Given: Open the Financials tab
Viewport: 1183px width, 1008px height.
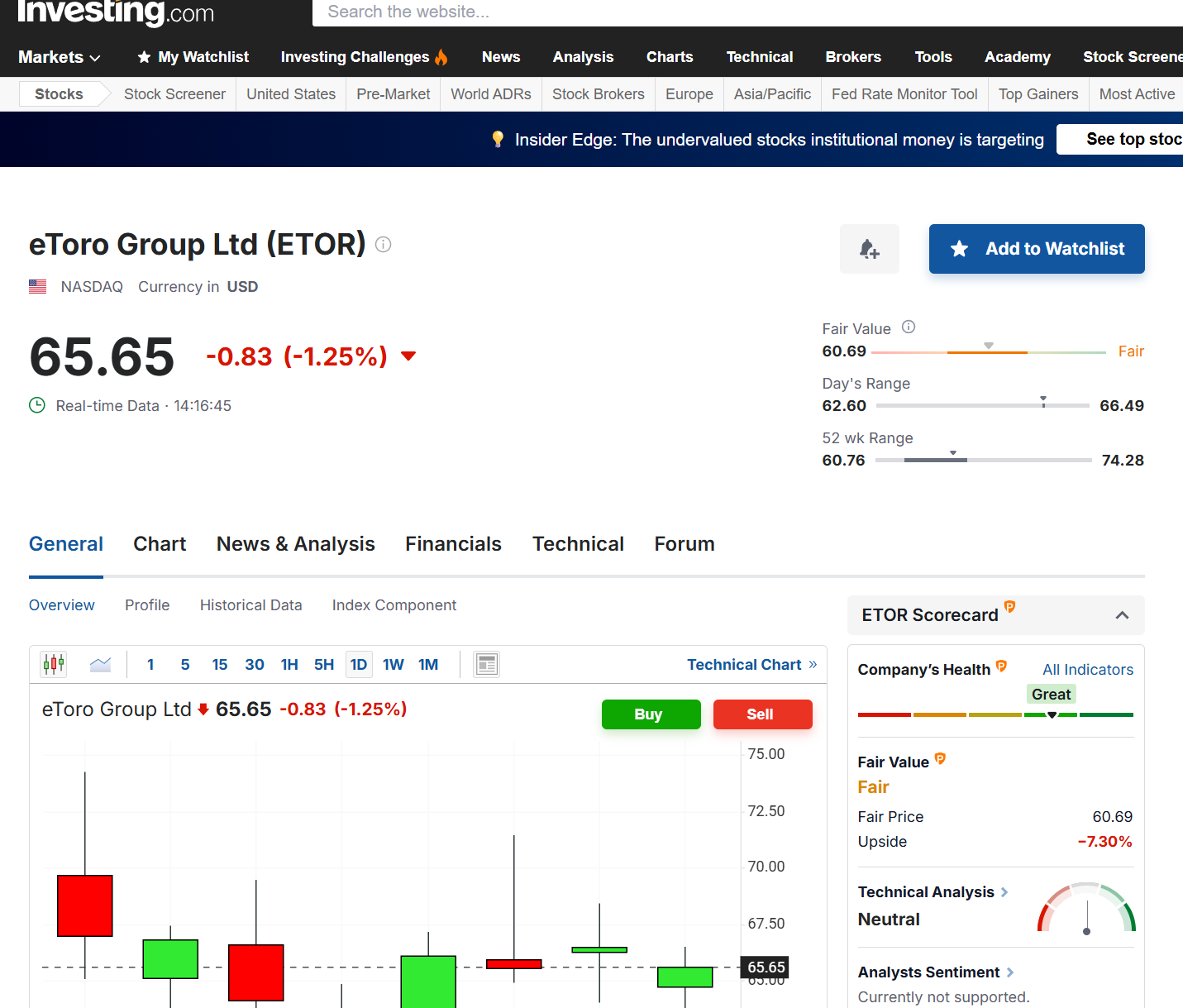Looking at the screenshot, I should [x=453, y=544].
